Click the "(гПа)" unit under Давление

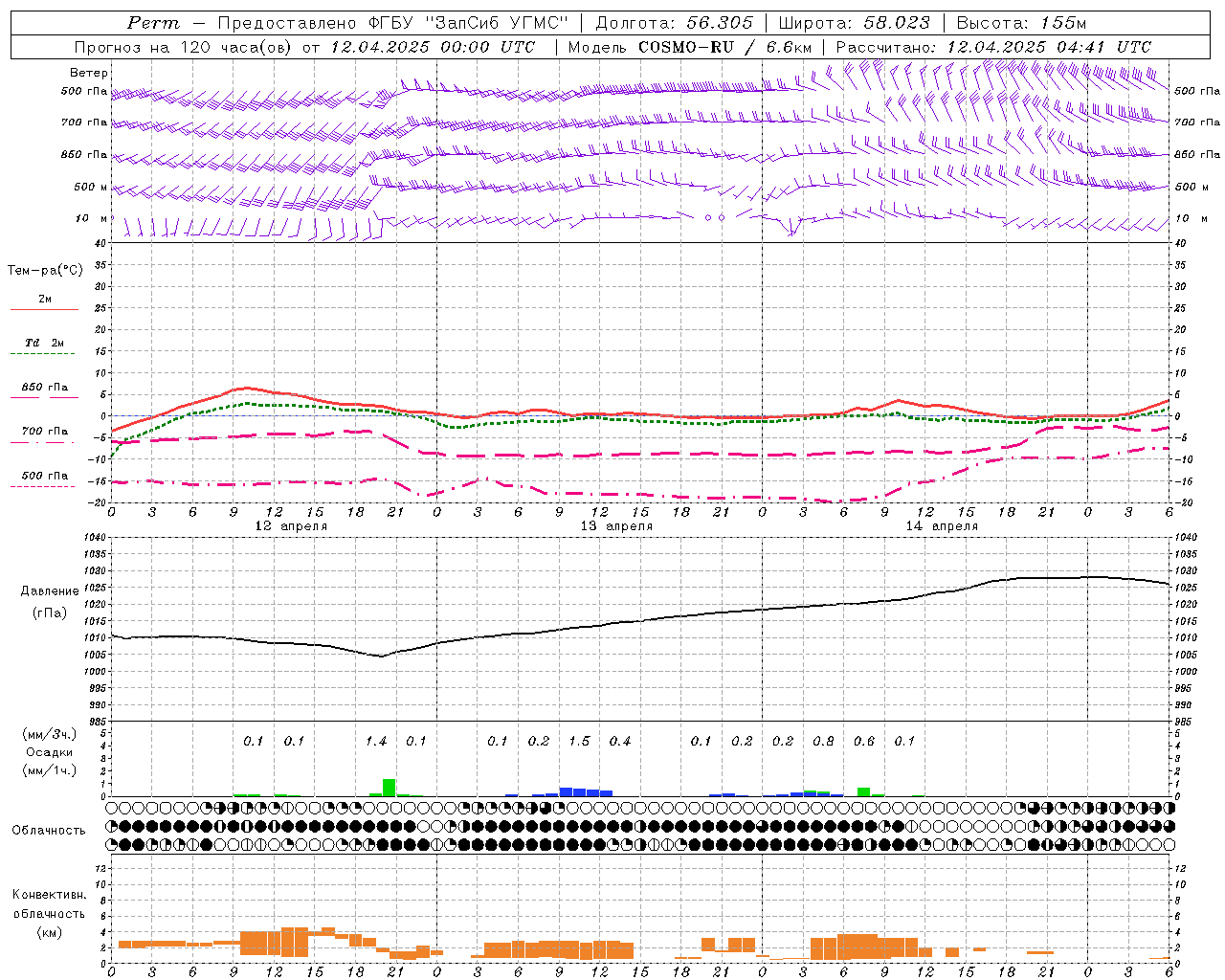point(50,613)
